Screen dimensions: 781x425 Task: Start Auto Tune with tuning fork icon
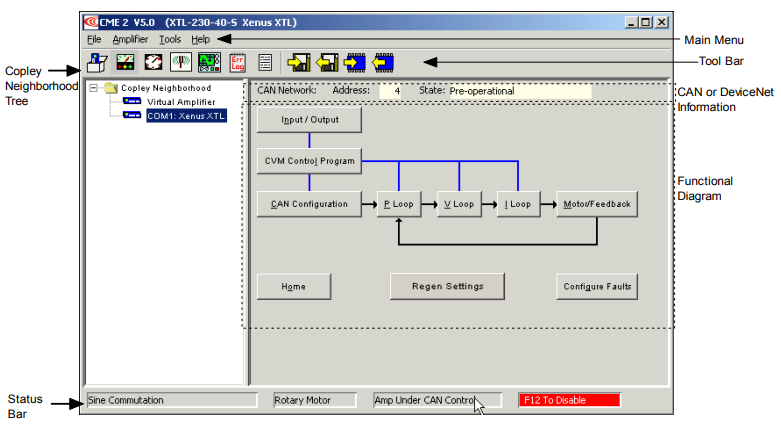[181, 62]
